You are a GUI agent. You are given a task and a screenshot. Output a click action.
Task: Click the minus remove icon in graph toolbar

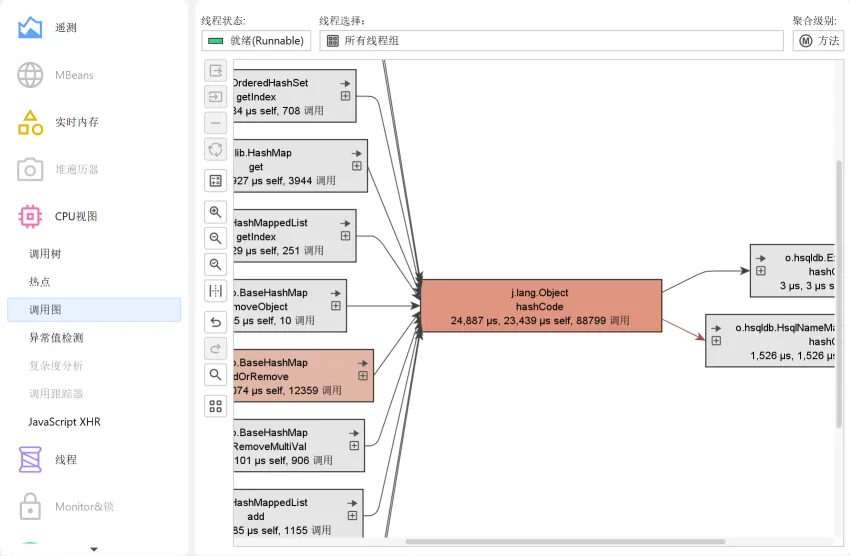(x=215, y=123)
